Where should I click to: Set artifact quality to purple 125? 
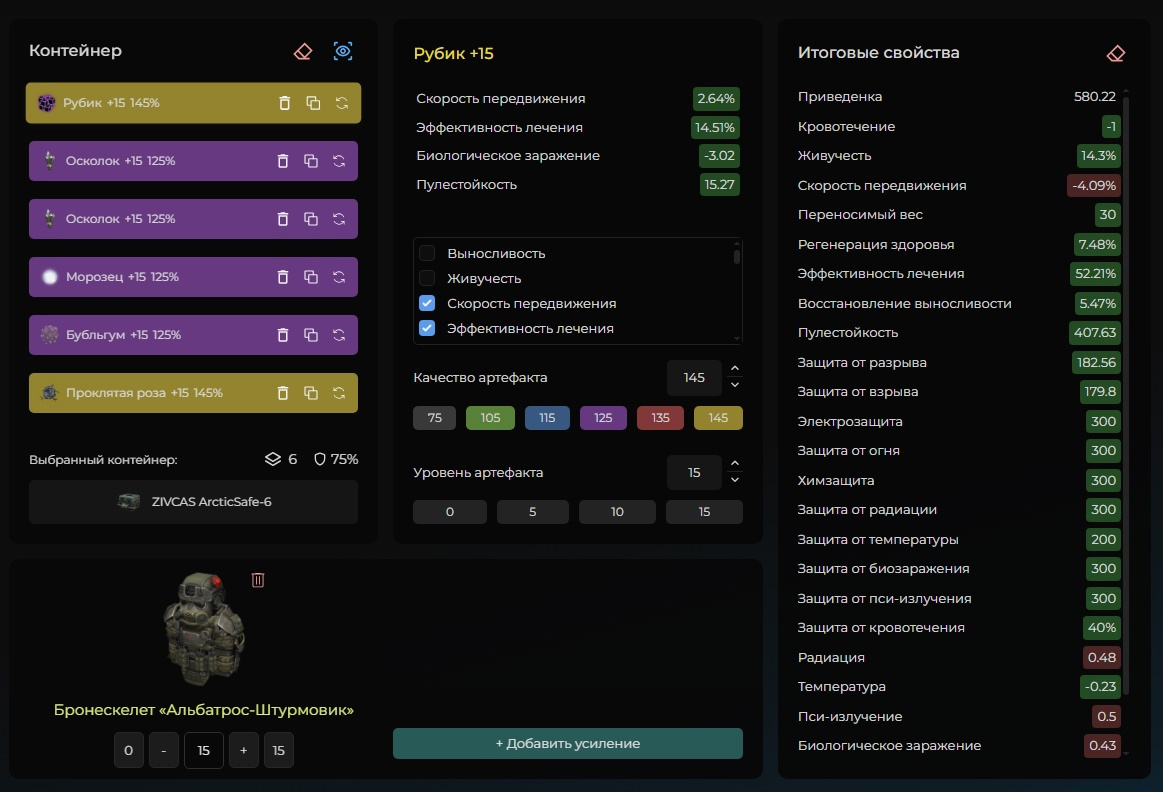click(603, 418)
